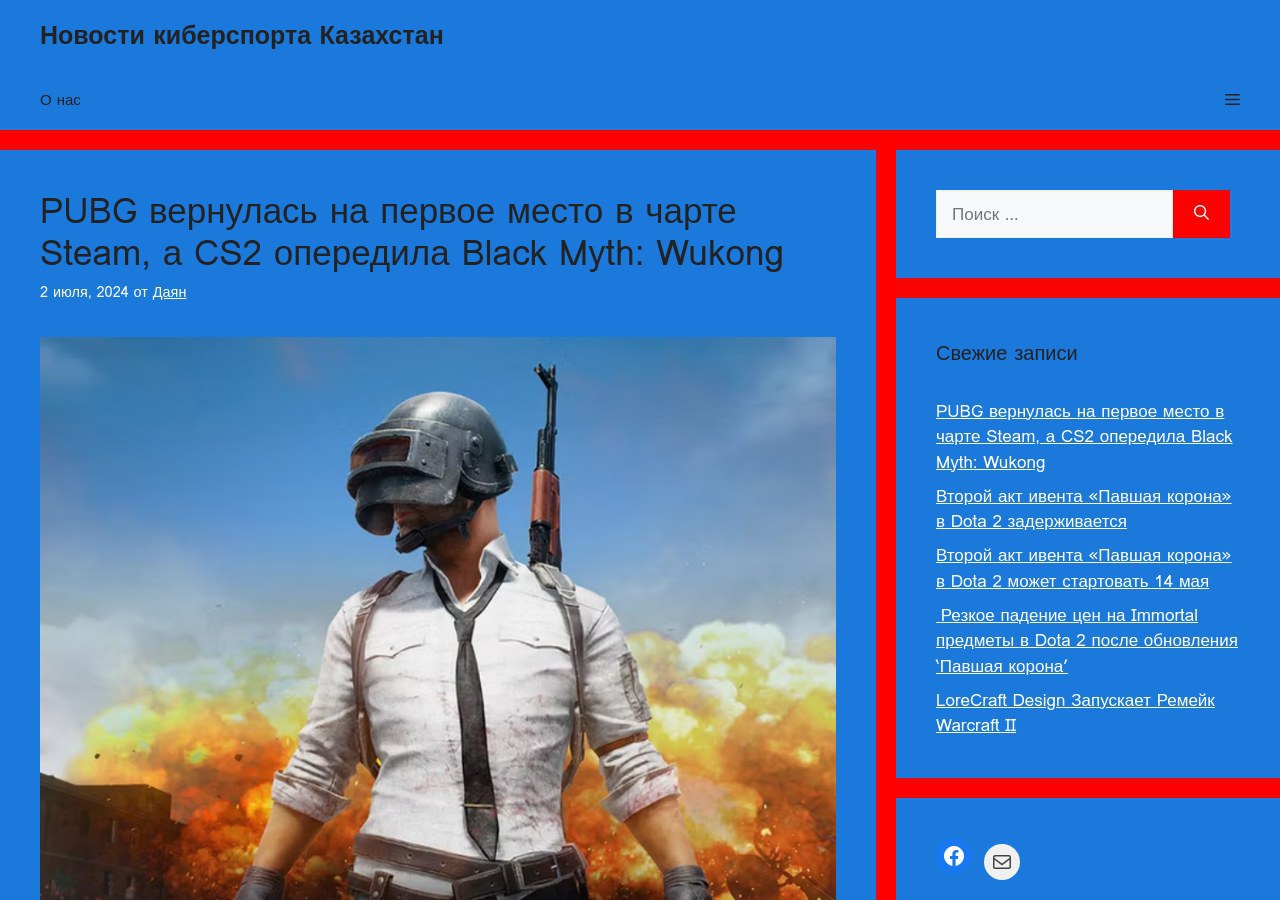Click the red search magnifier button
This screenshot has width=1280, height=900.
(x=1201, y=214)
